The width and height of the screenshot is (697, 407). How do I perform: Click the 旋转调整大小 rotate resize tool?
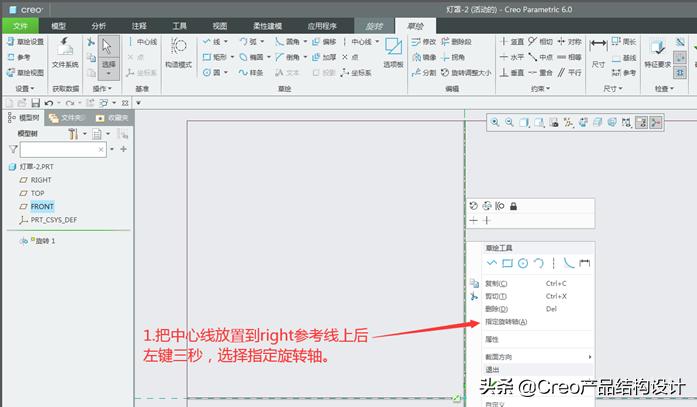(x=466, y=72)
